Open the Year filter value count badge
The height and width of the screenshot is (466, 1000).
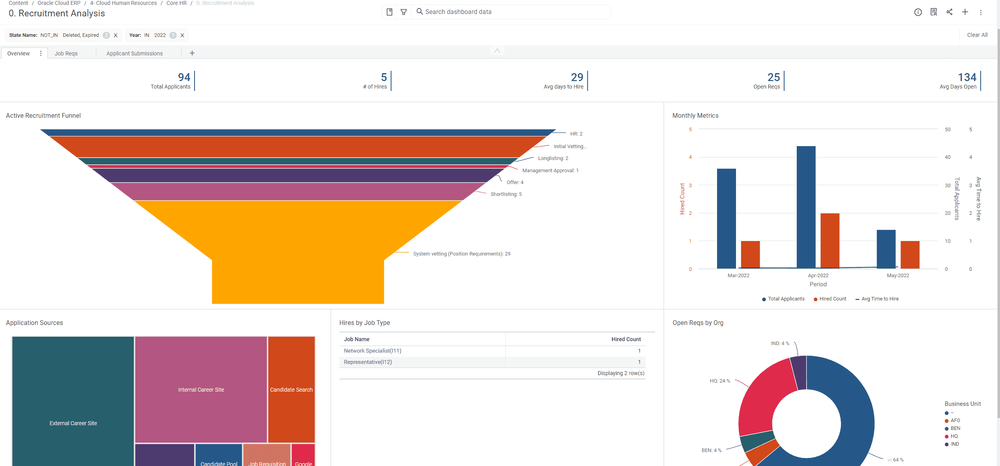[173, 36]
